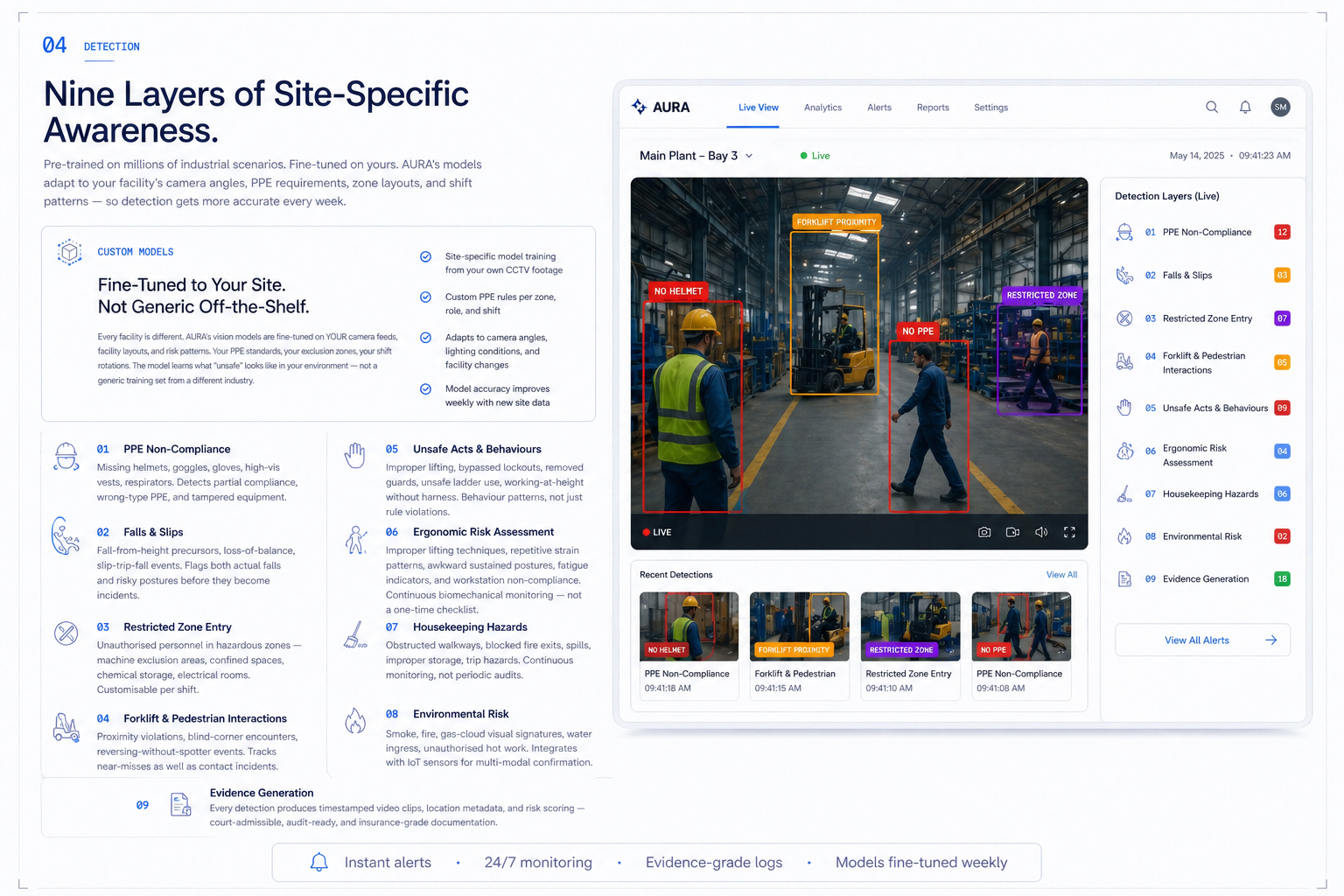Toggle the site-specific model training checkmark

click(425, 256)
